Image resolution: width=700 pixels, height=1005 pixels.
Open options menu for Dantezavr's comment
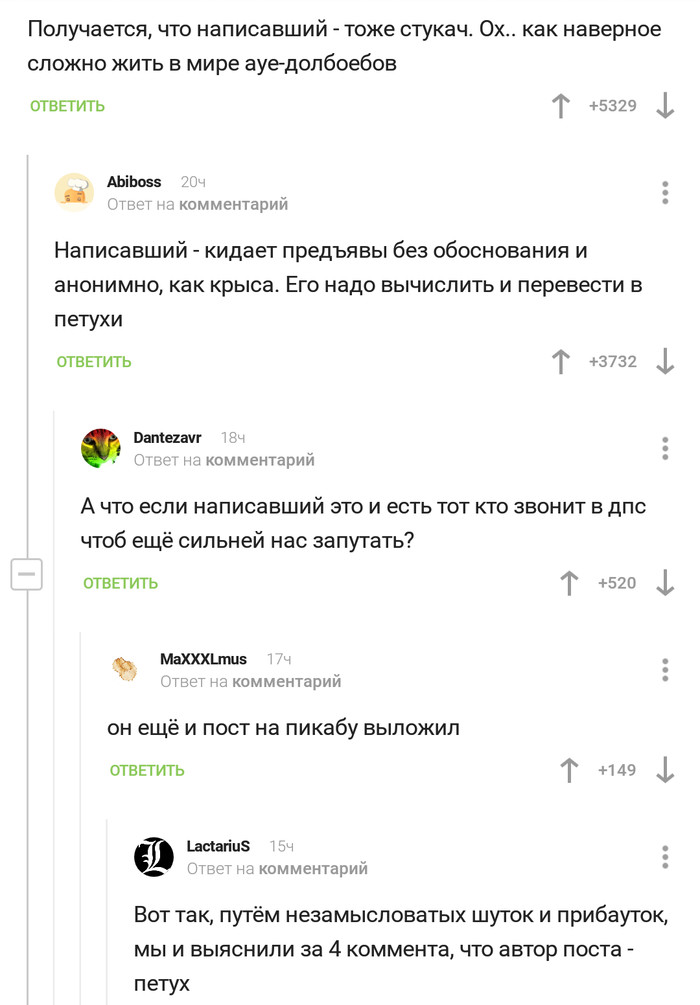pyautogui.click(x=665, y=448)
